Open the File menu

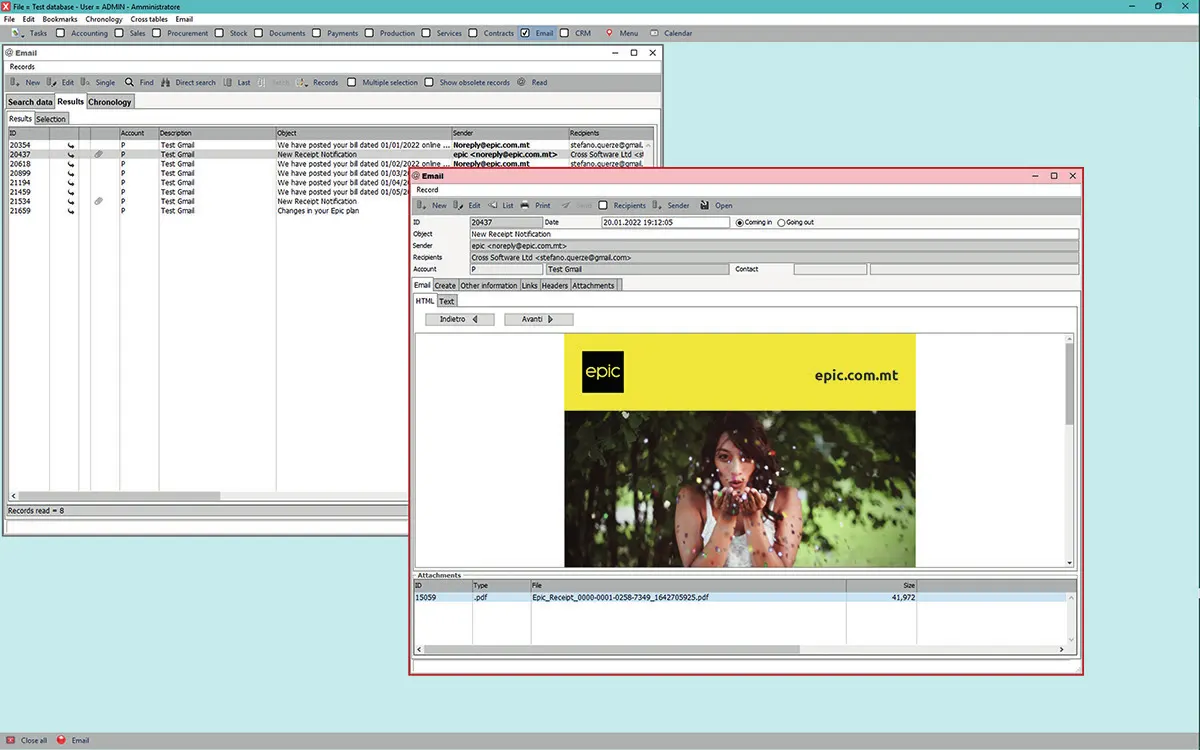tap(9, 19)
